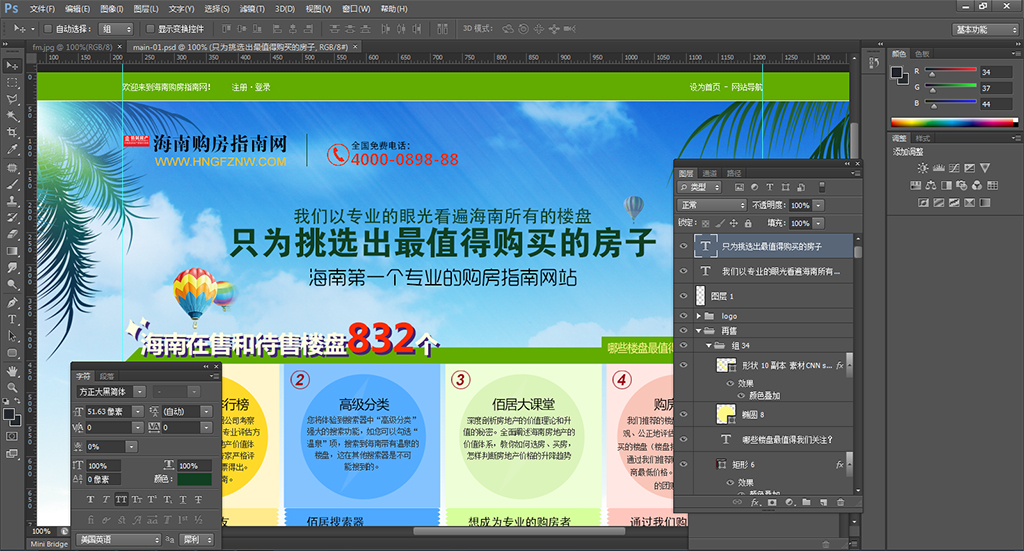Viewport: 1024px width, 551px height.
Task: Add a Brightness/Contrast adjustment
Action: 921,168
